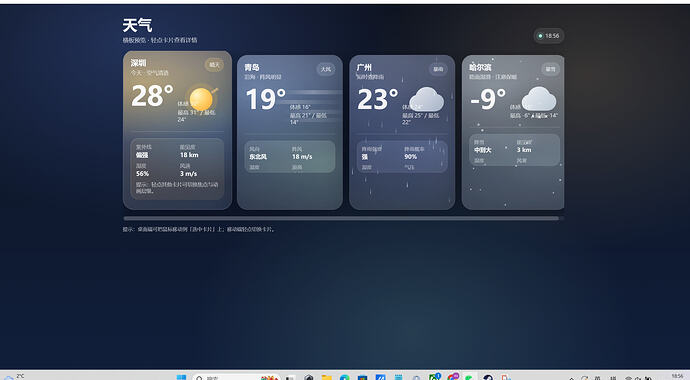690x380 pixels.
Task: Click the 强 rain intensity value
Action: (365, 157)
